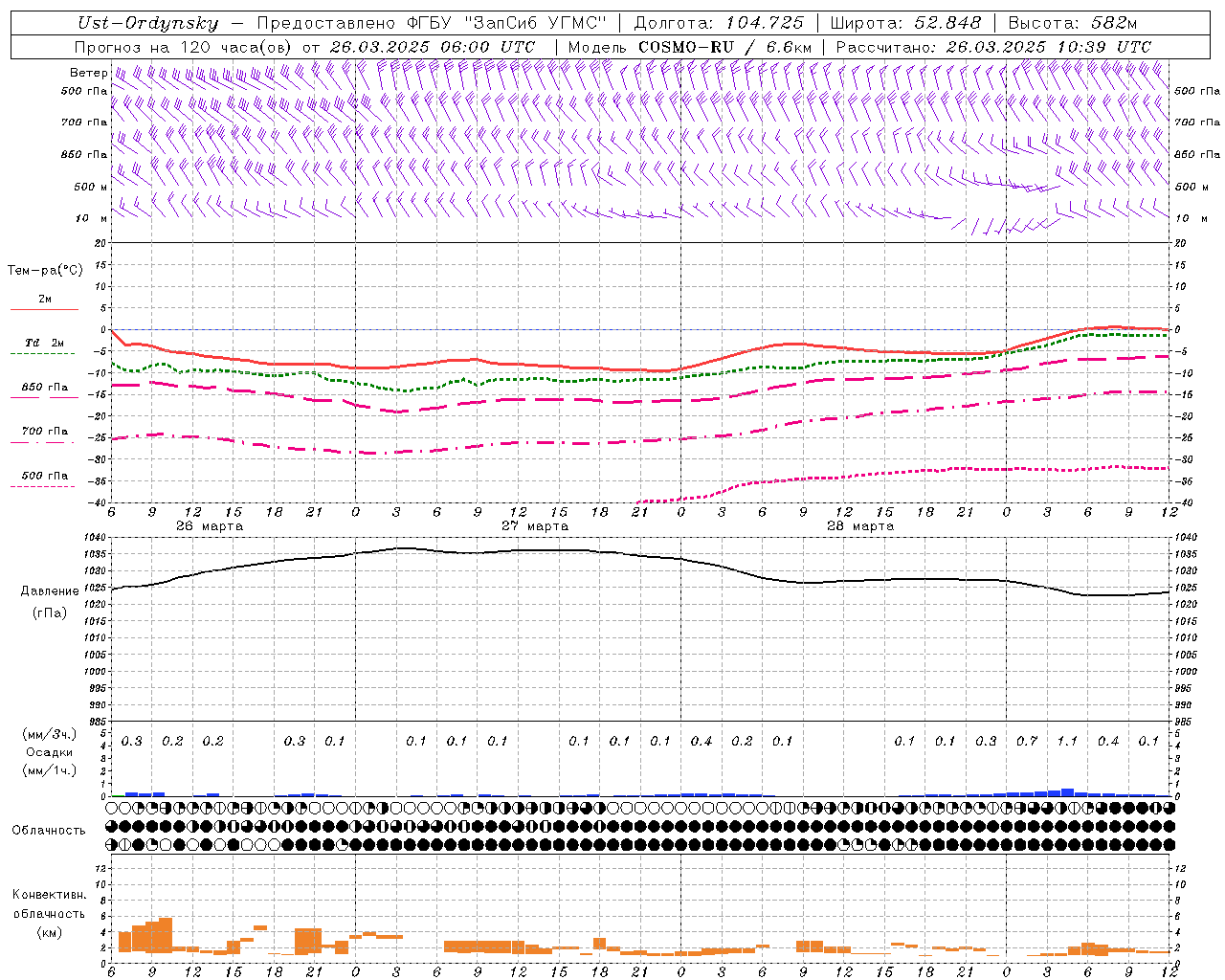This screenshot has width=1225, height=980.
Task: Click the '850 гПа' temperature legend line sample
Action: tap(43, 397)
